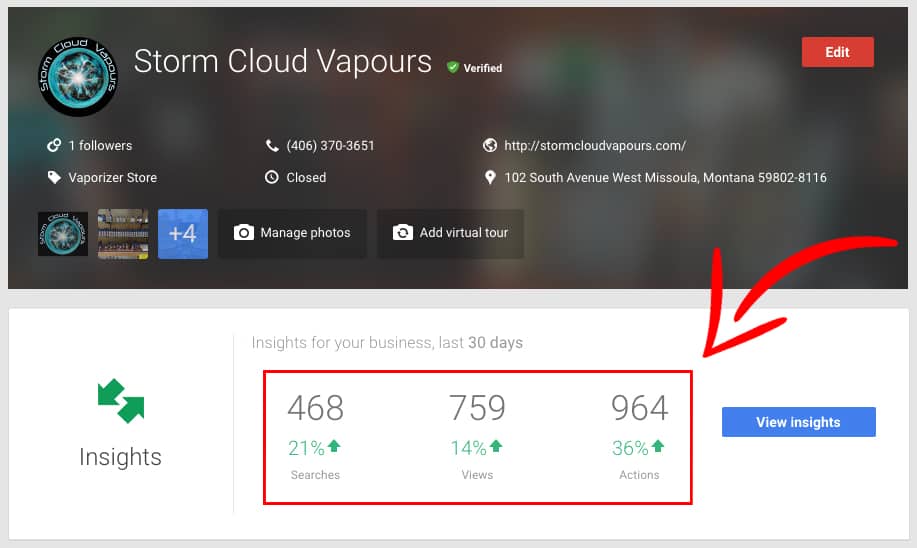Select Add virtual tour
The width and height of the screenshot is (917, 548).
[450, 233]
